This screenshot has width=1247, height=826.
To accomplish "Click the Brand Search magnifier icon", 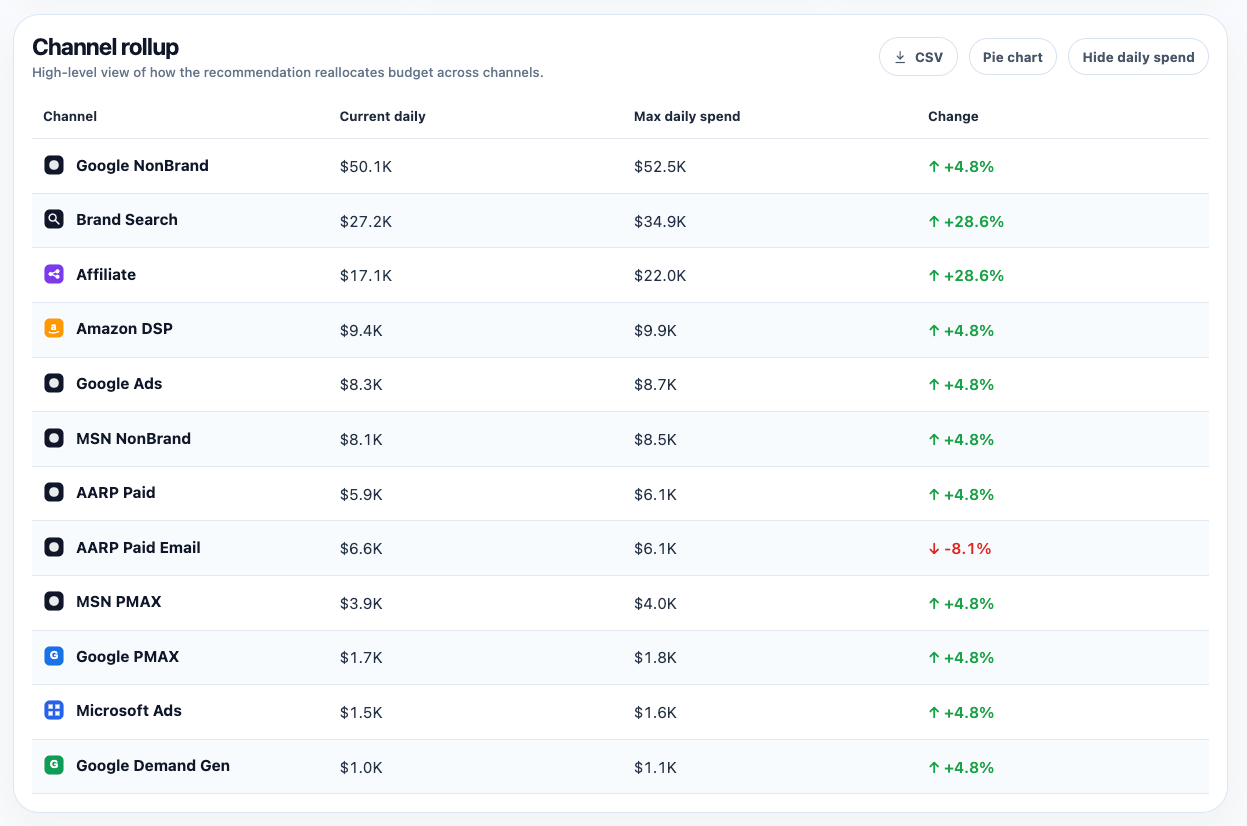I will (54, 219).
